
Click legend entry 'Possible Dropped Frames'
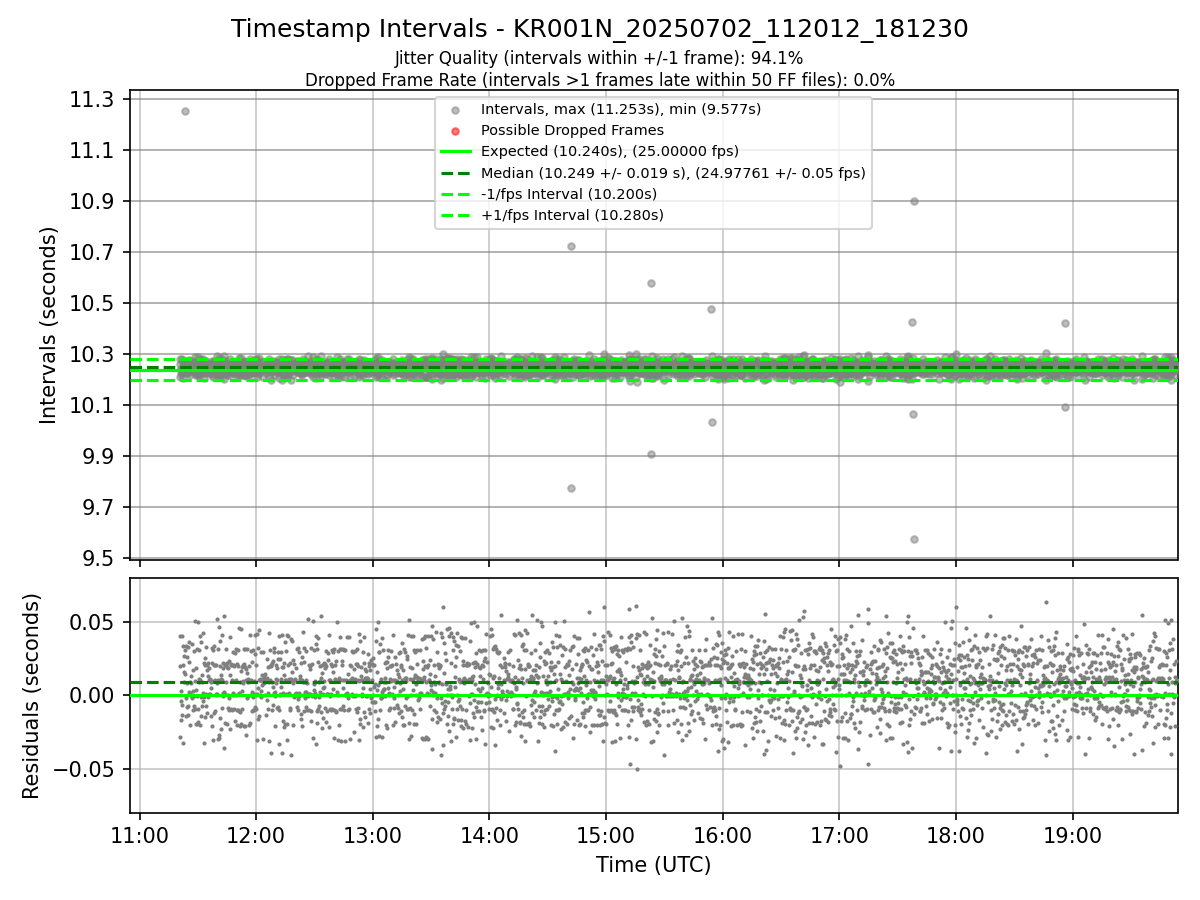click(x=572, y=130)
